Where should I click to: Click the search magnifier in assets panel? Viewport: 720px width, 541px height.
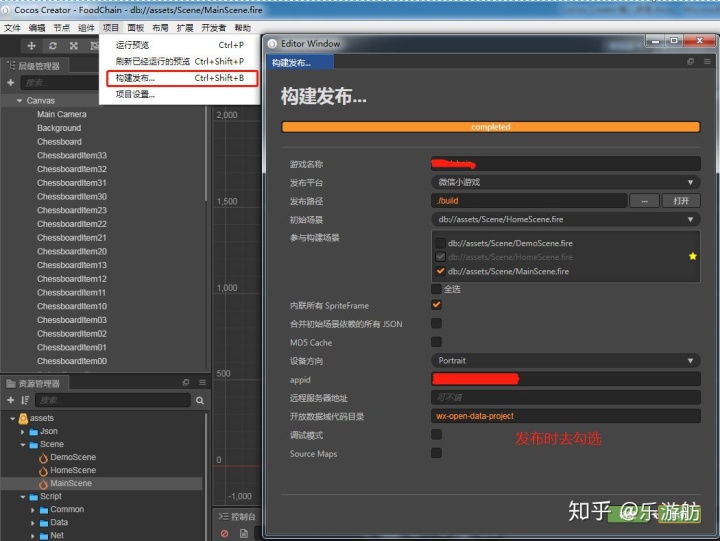click(200, 400)
